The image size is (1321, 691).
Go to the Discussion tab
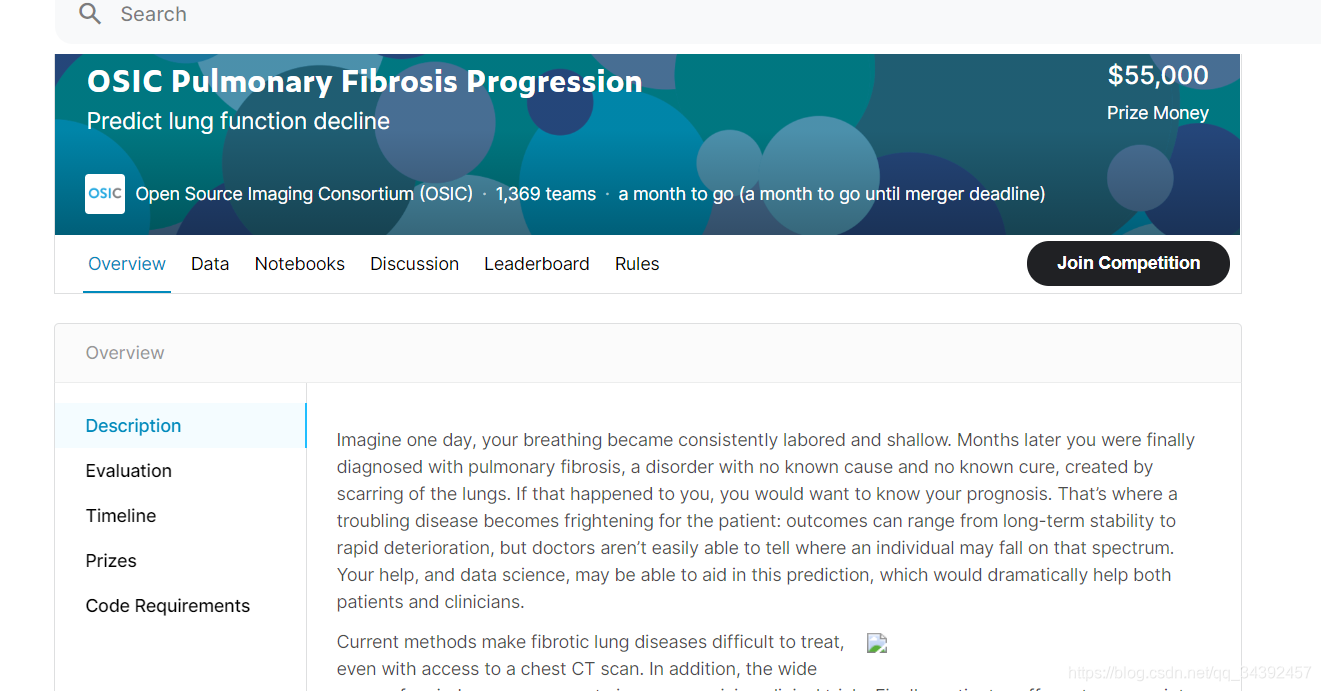pyautogui.click(x=415, y=264)
